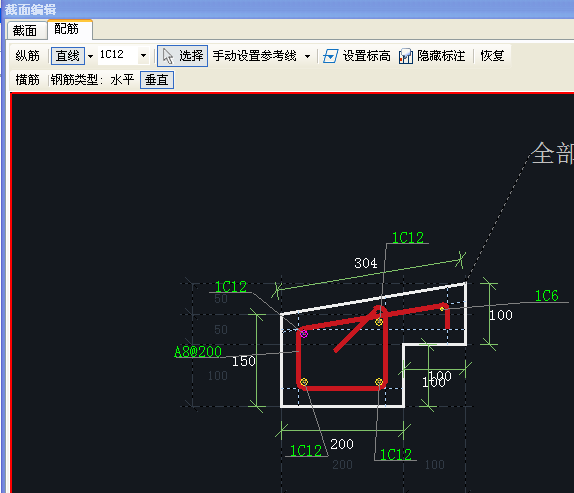
Task: Select the yellow rebar point at top-middle of stirrup
Action: click(379, 322)
